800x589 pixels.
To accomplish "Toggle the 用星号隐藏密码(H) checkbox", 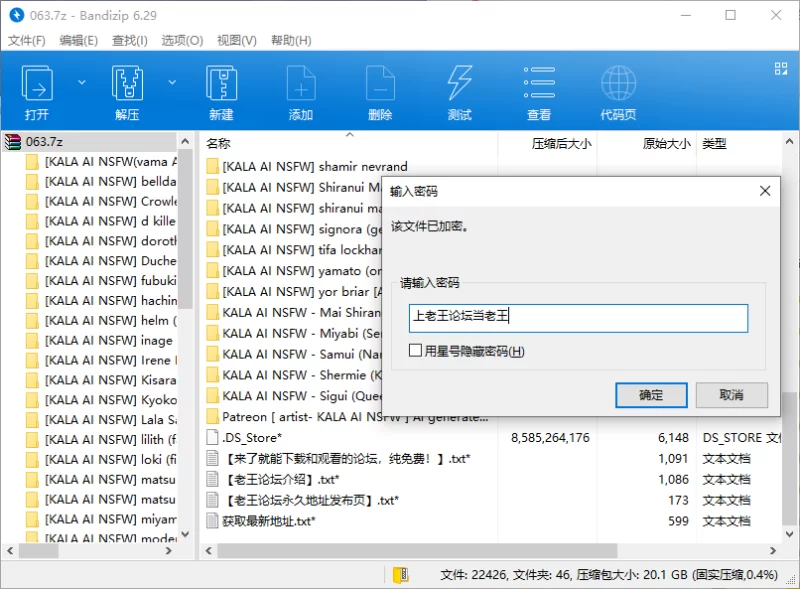I will (x=415, y=350).
